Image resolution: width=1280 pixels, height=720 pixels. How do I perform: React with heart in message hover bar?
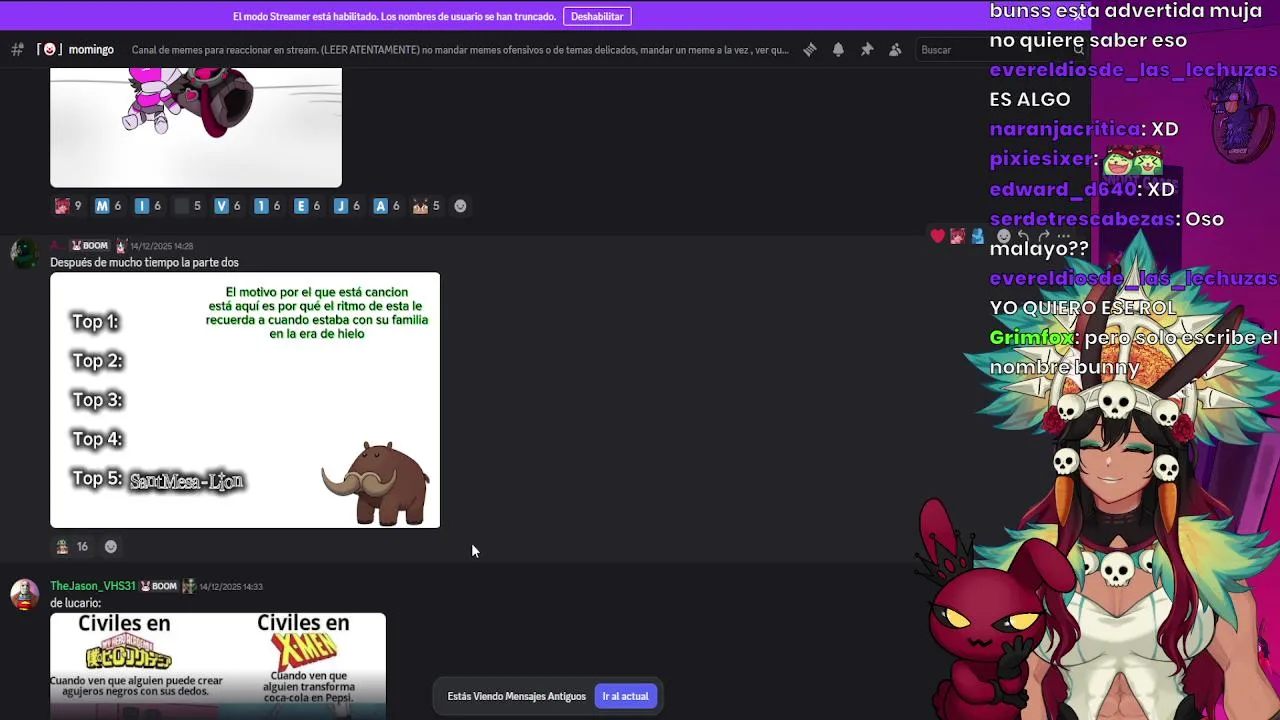(x=937, y=236)
